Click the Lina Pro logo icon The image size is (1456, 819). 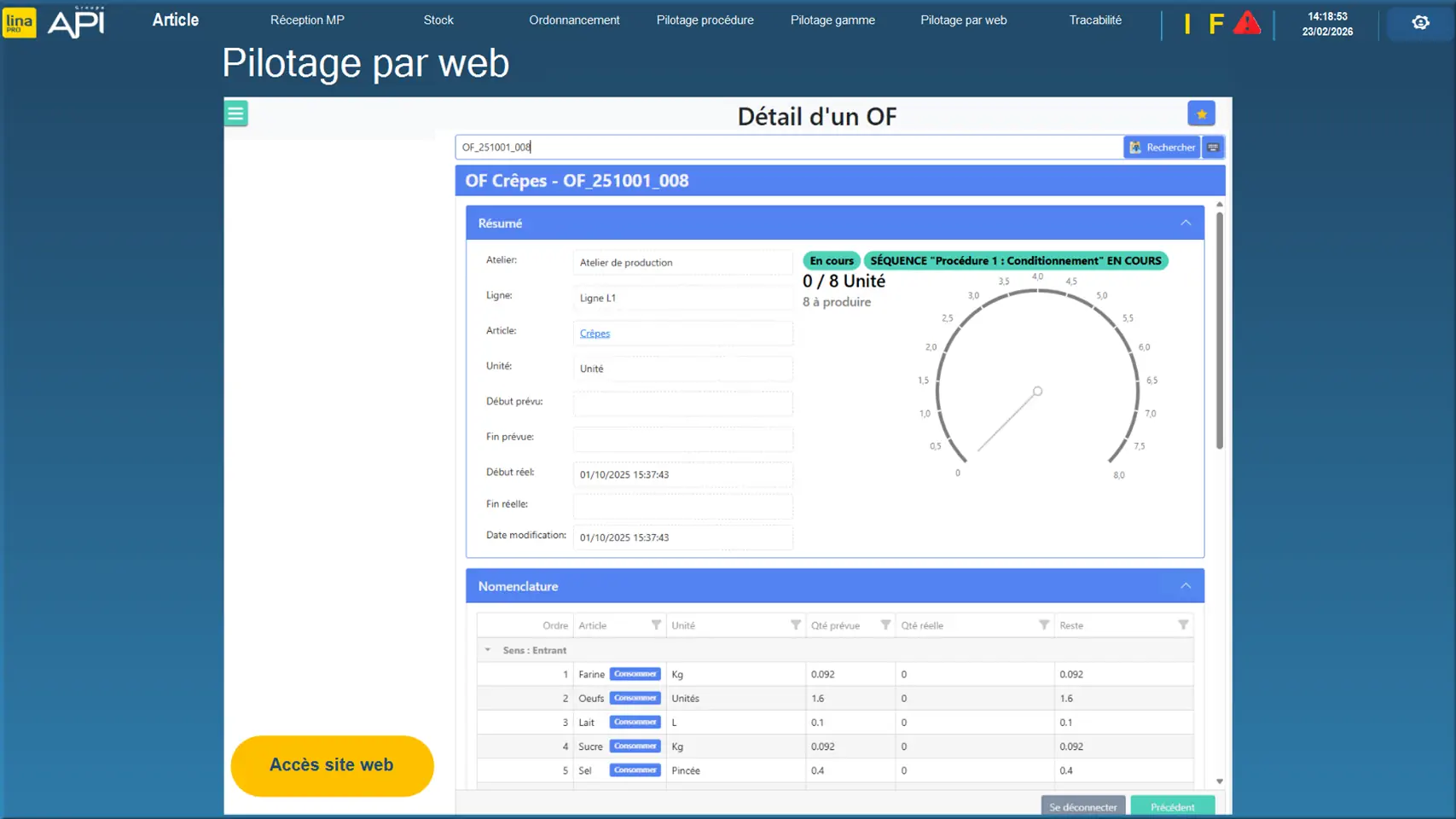(x=19, y=22)
